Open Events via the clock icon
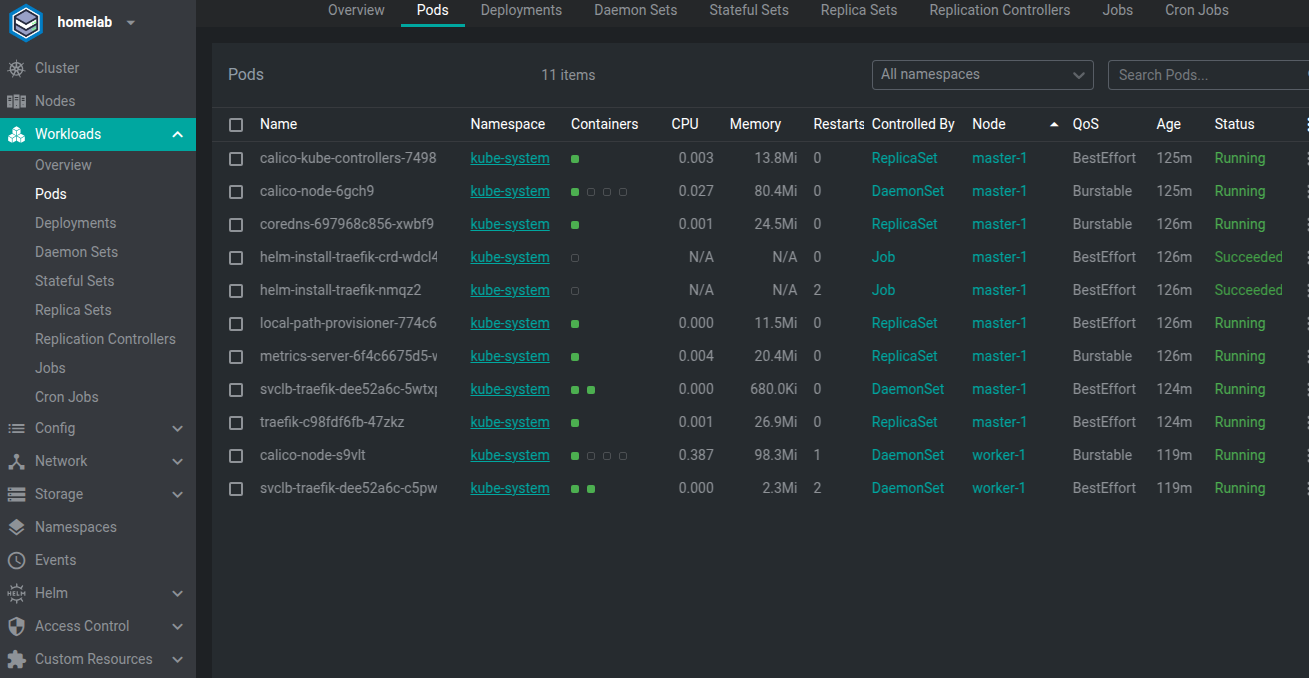The height and width of the screenshot is (678, 1309). pyautogui.click(x=16, y=560)
